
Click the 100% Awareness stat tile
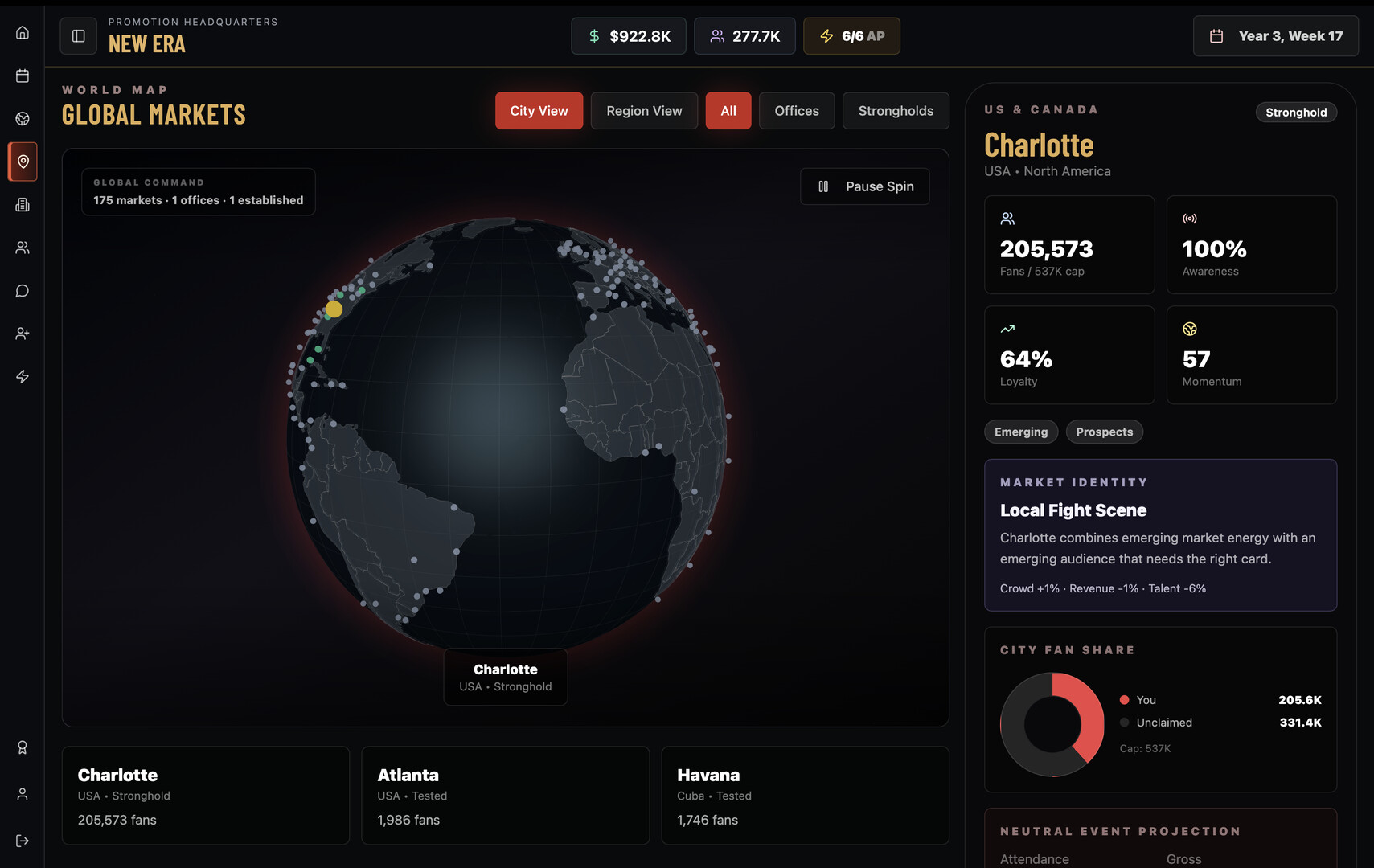(1252, 245)
